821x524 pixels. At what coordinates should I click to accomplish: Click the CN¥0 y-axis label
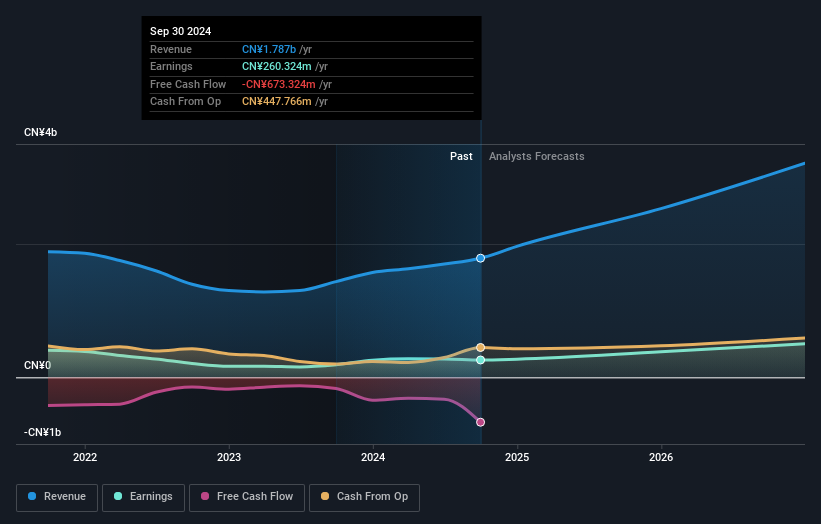(x=37, y=365)
